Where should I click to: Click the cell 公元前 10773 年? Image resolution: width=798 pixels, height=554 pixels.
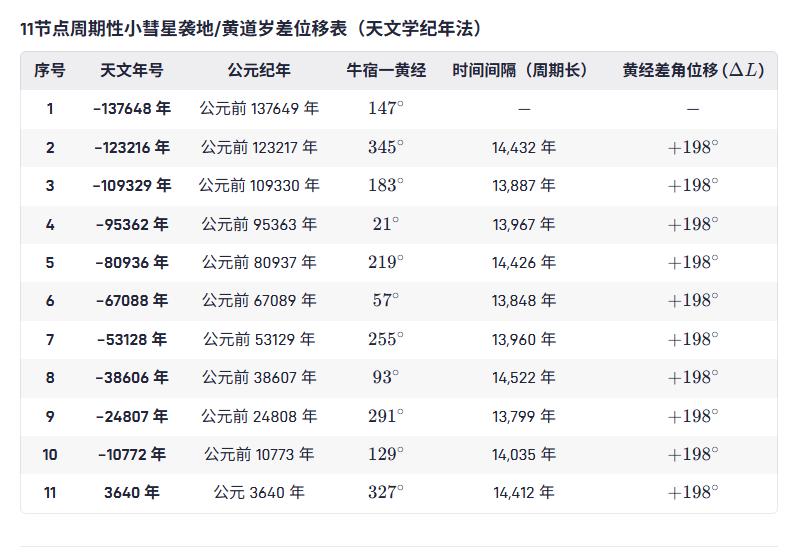(x=259, y=454)
